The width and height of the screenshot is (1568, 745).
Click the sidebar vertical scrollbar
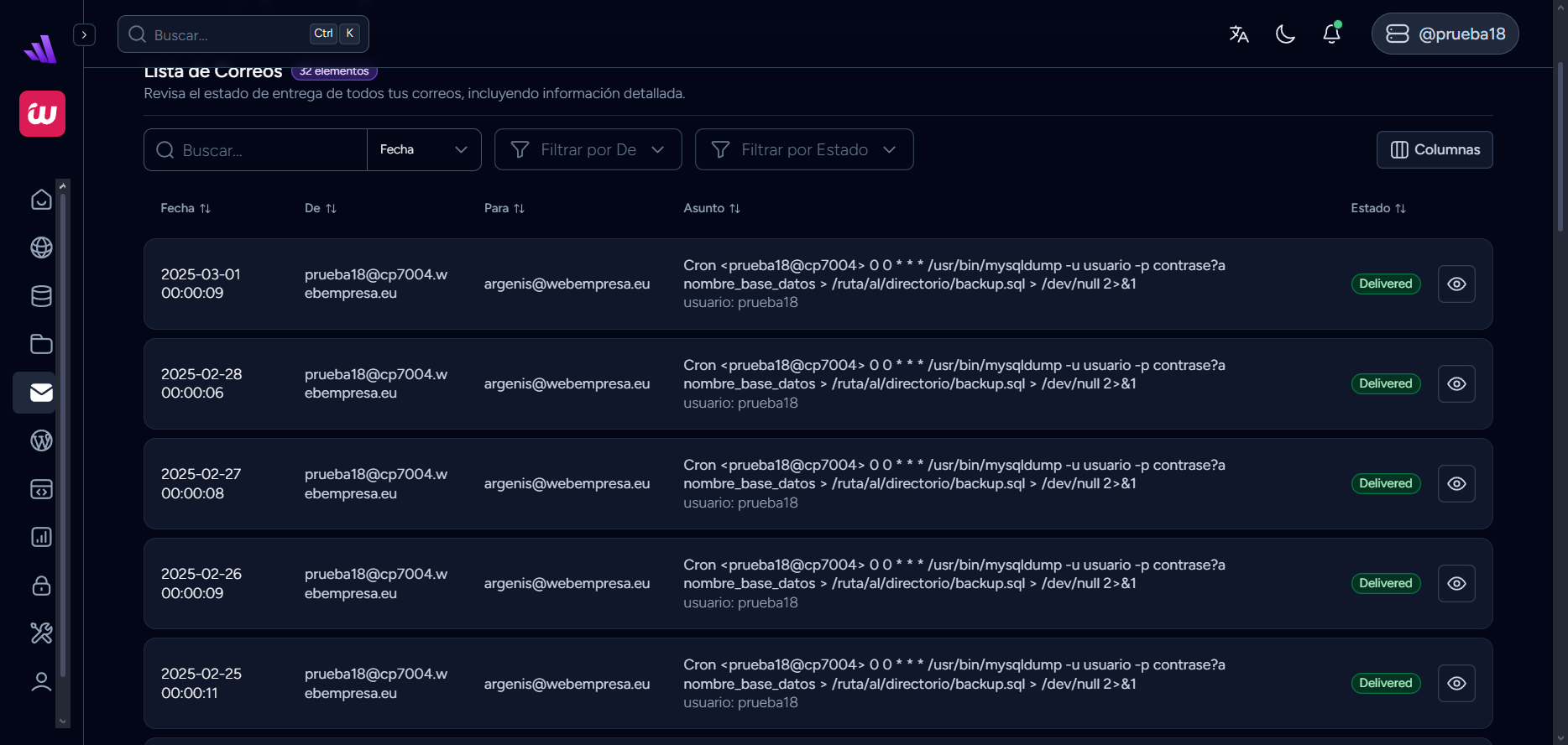click(x=63, y=436)
